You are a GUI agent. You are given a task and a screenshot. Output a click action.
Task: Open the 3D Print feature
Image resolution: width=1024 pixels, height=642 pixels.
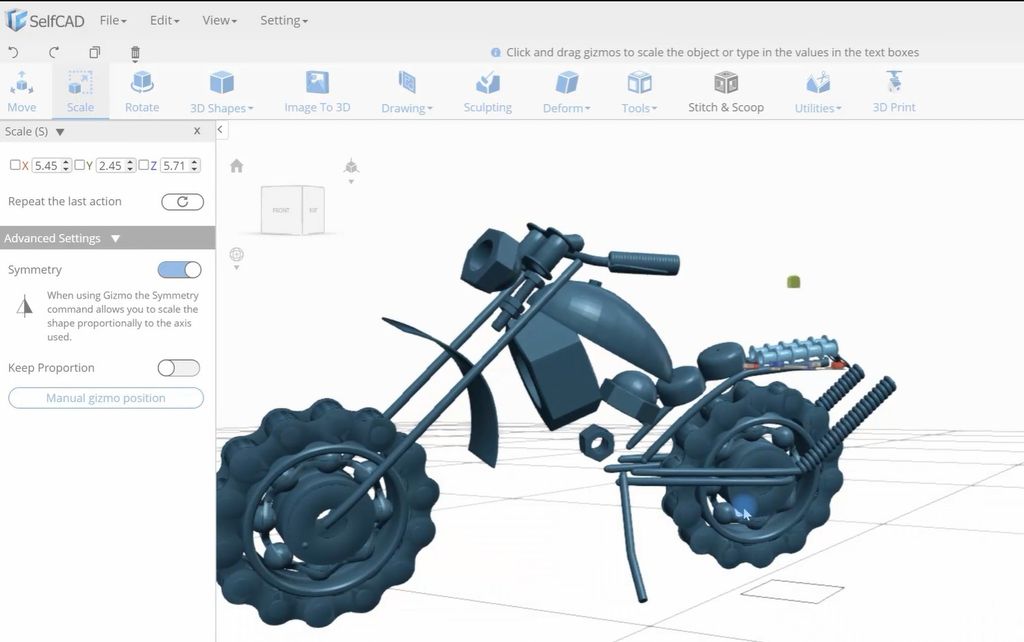[x=893, y=92]
